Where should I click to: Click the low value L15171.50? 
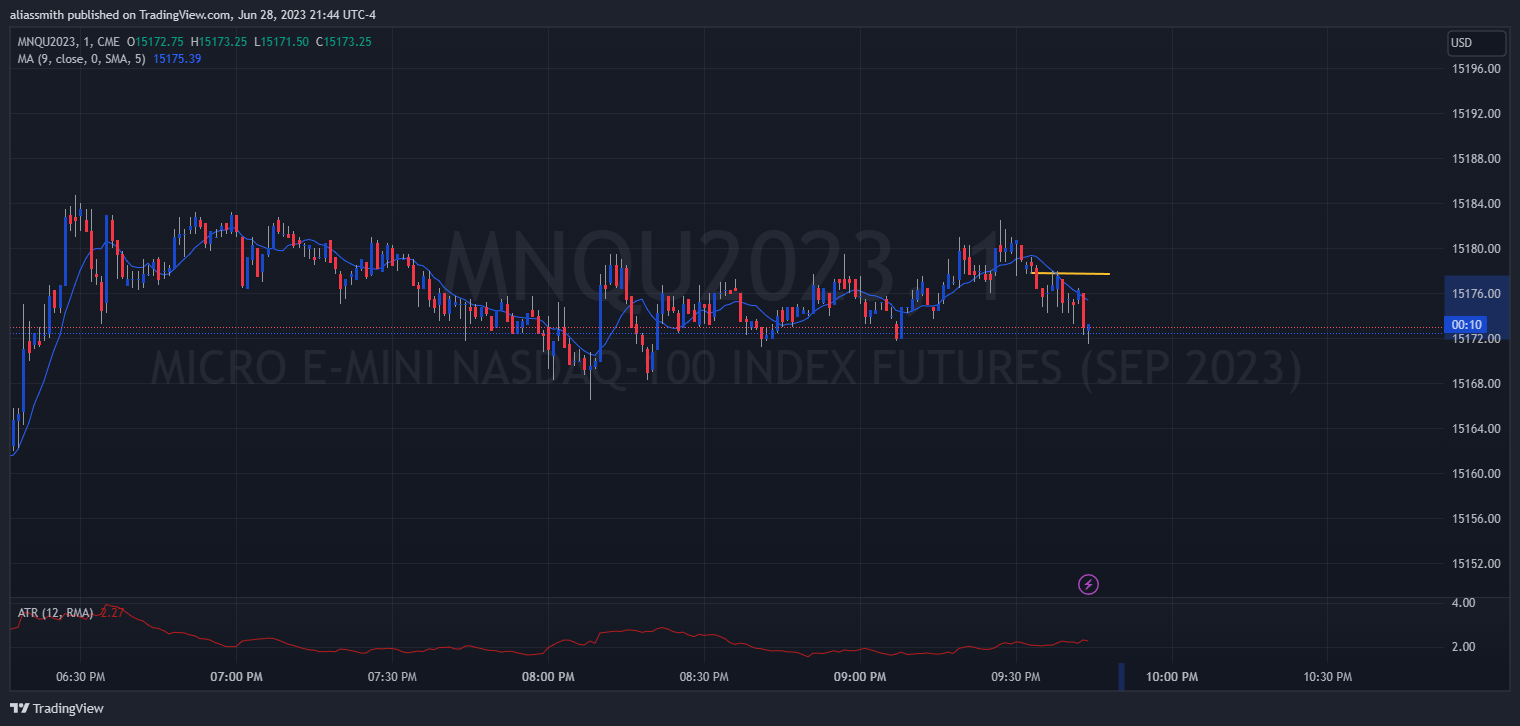point(281,41)
